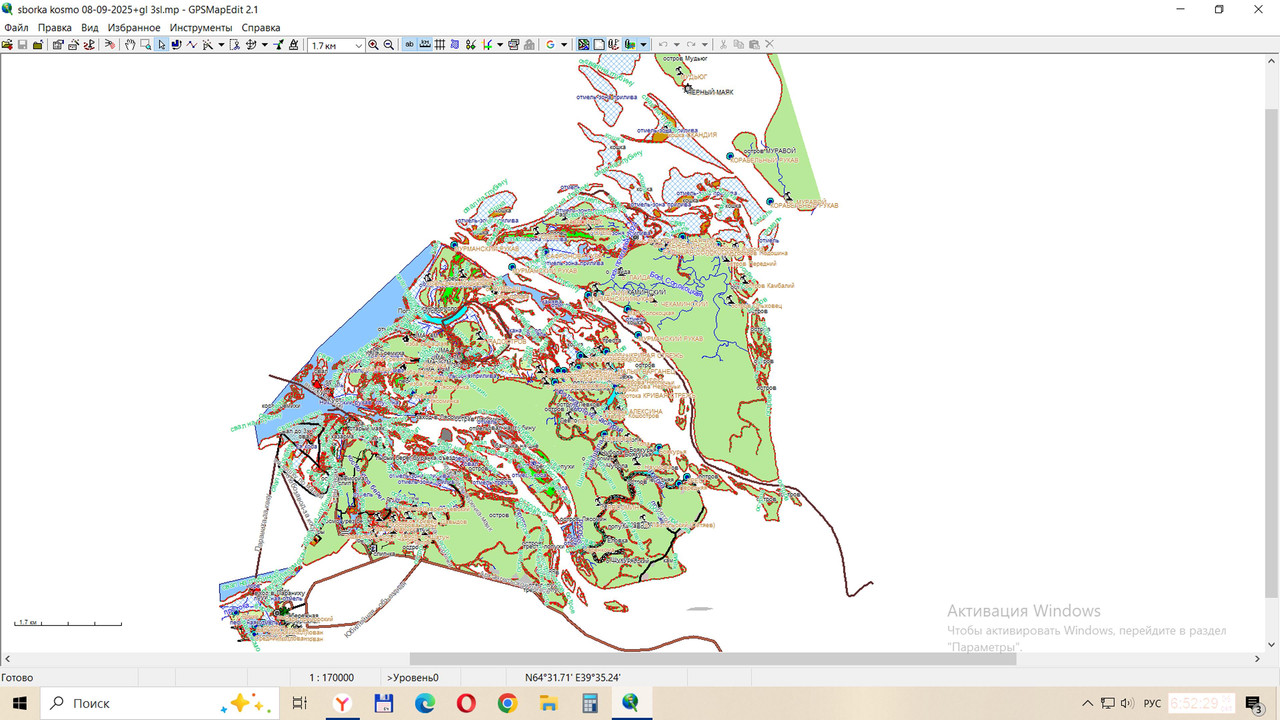Expand the Undo history dropdown arrow
The width and height of the screenshot is (1280, 720).
676,45
